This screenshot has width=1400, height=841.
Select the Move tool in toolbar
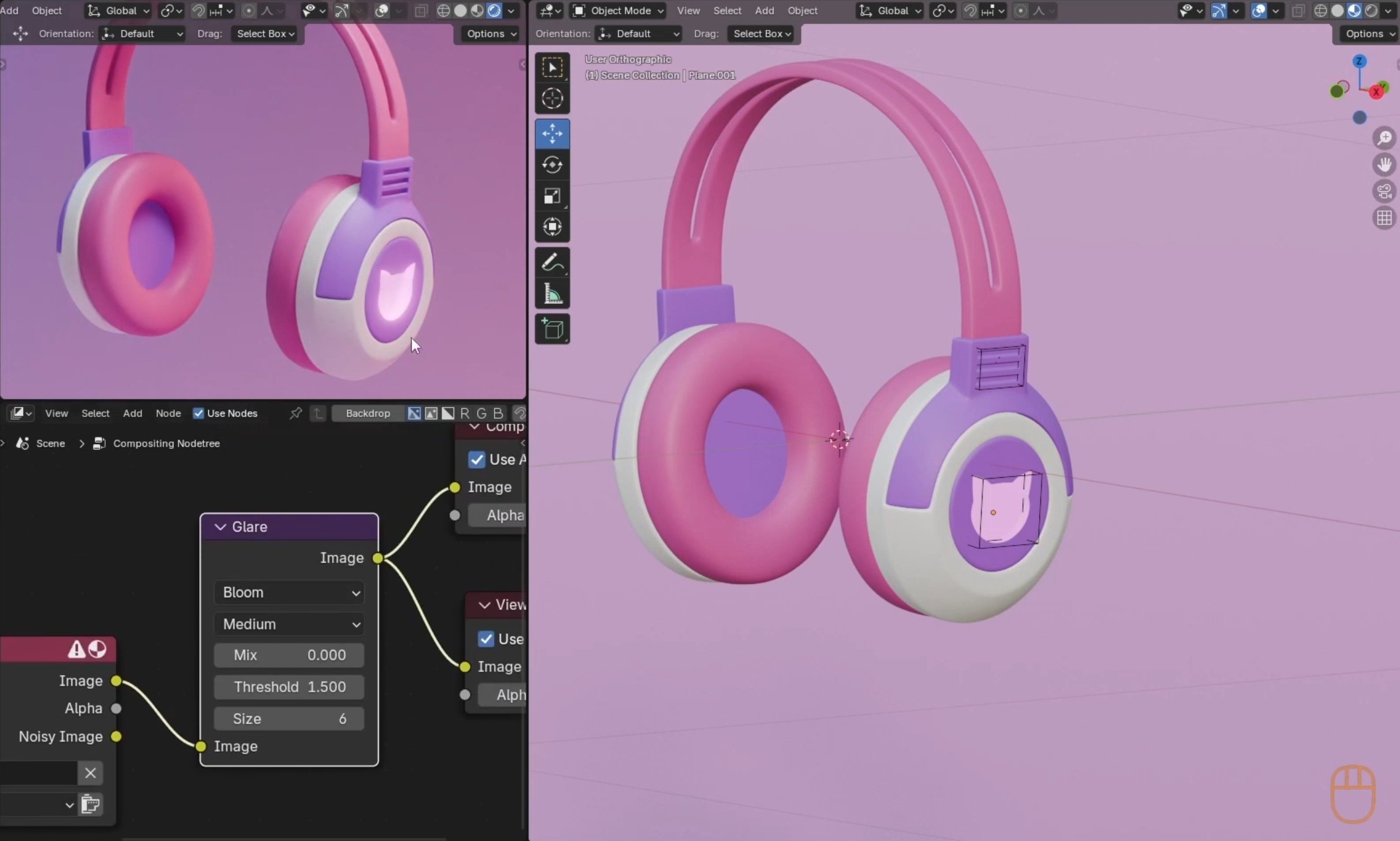[552, 133]
